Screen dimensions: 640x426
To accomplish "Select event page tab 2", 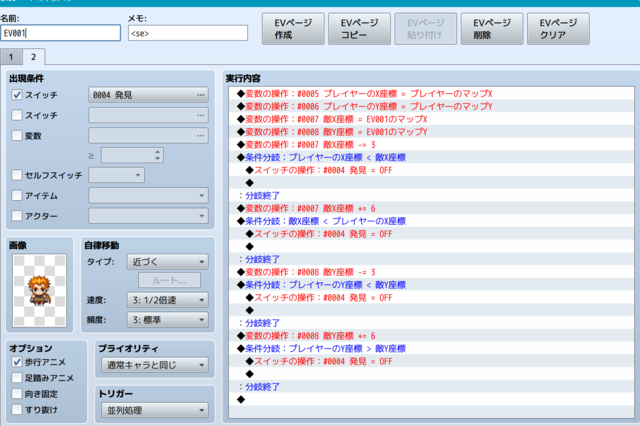I will [33, 57].
